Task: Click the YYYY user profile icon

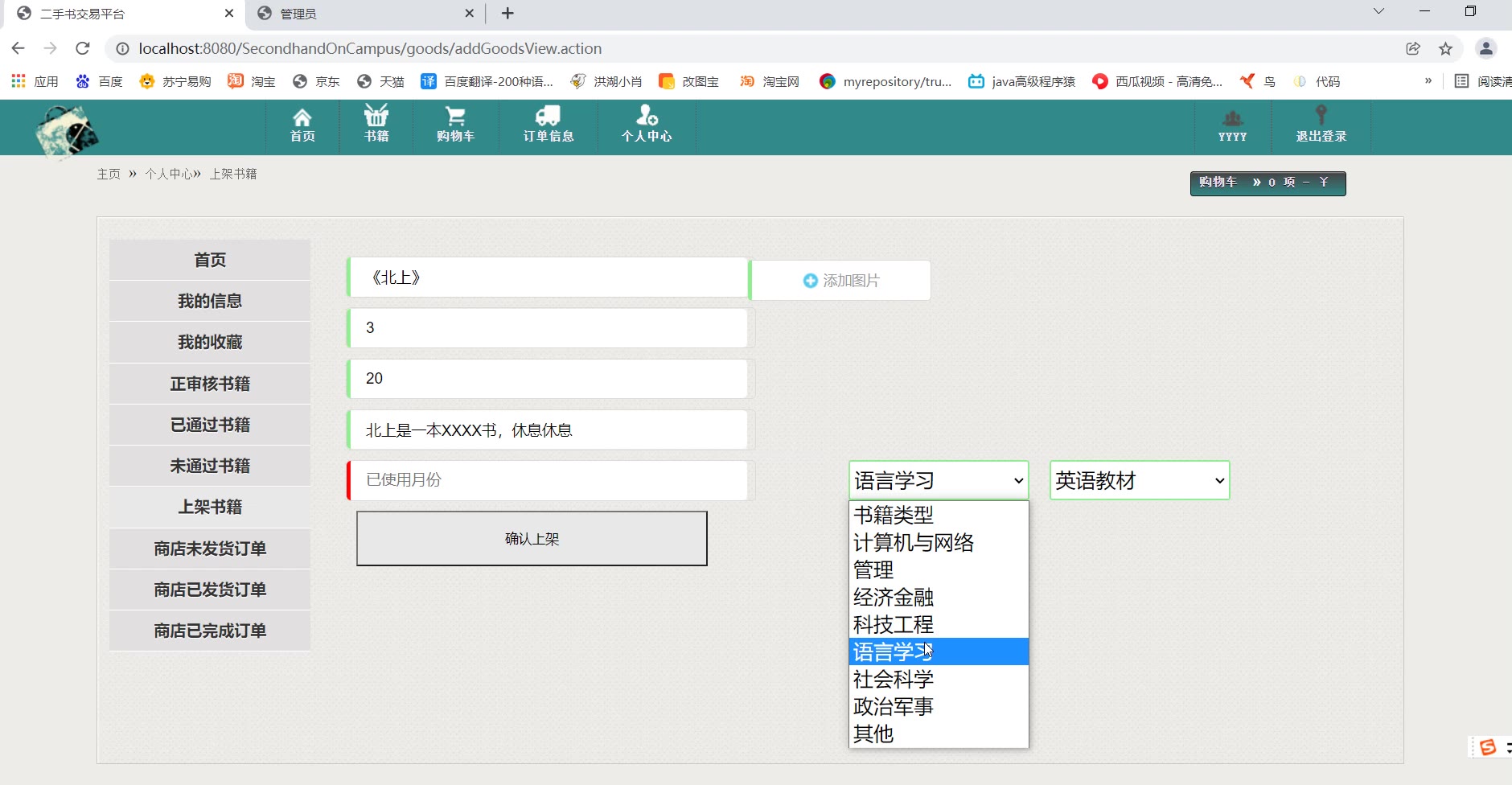Action: point(1232,119)
